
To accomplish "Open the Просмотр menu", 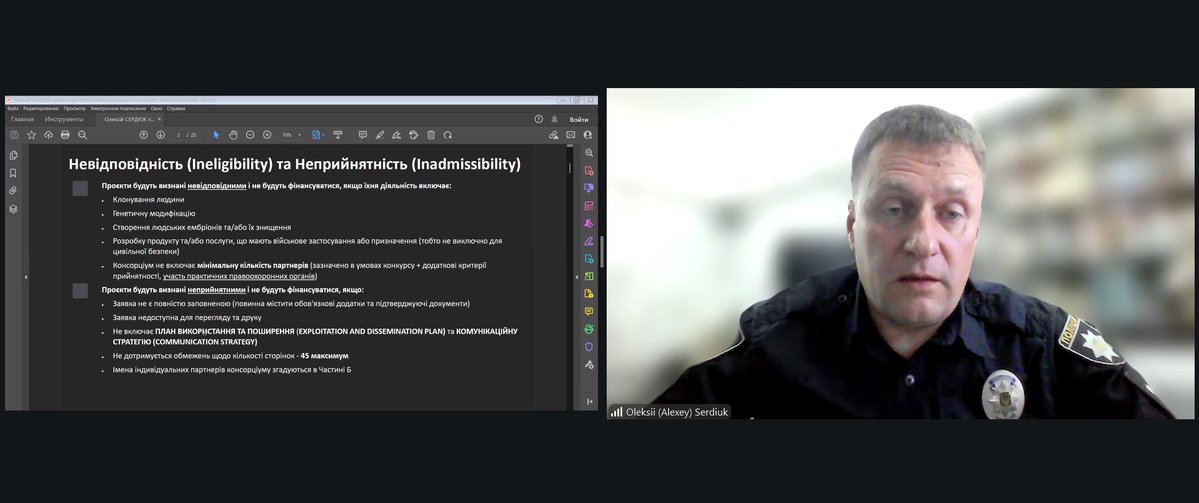I will [x=75, y=109].
